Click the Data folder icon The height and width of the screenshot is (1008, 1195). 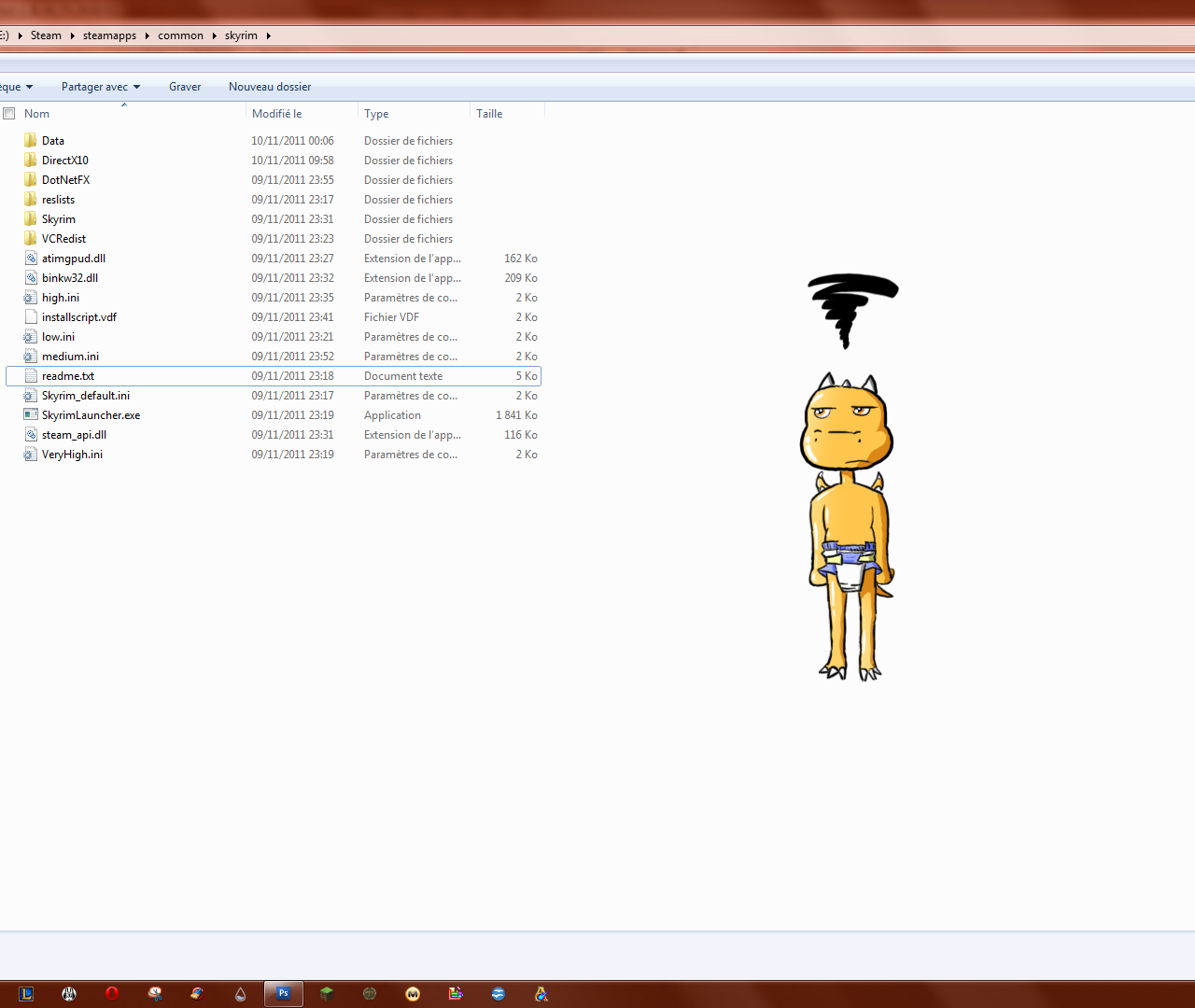point(31,141)
